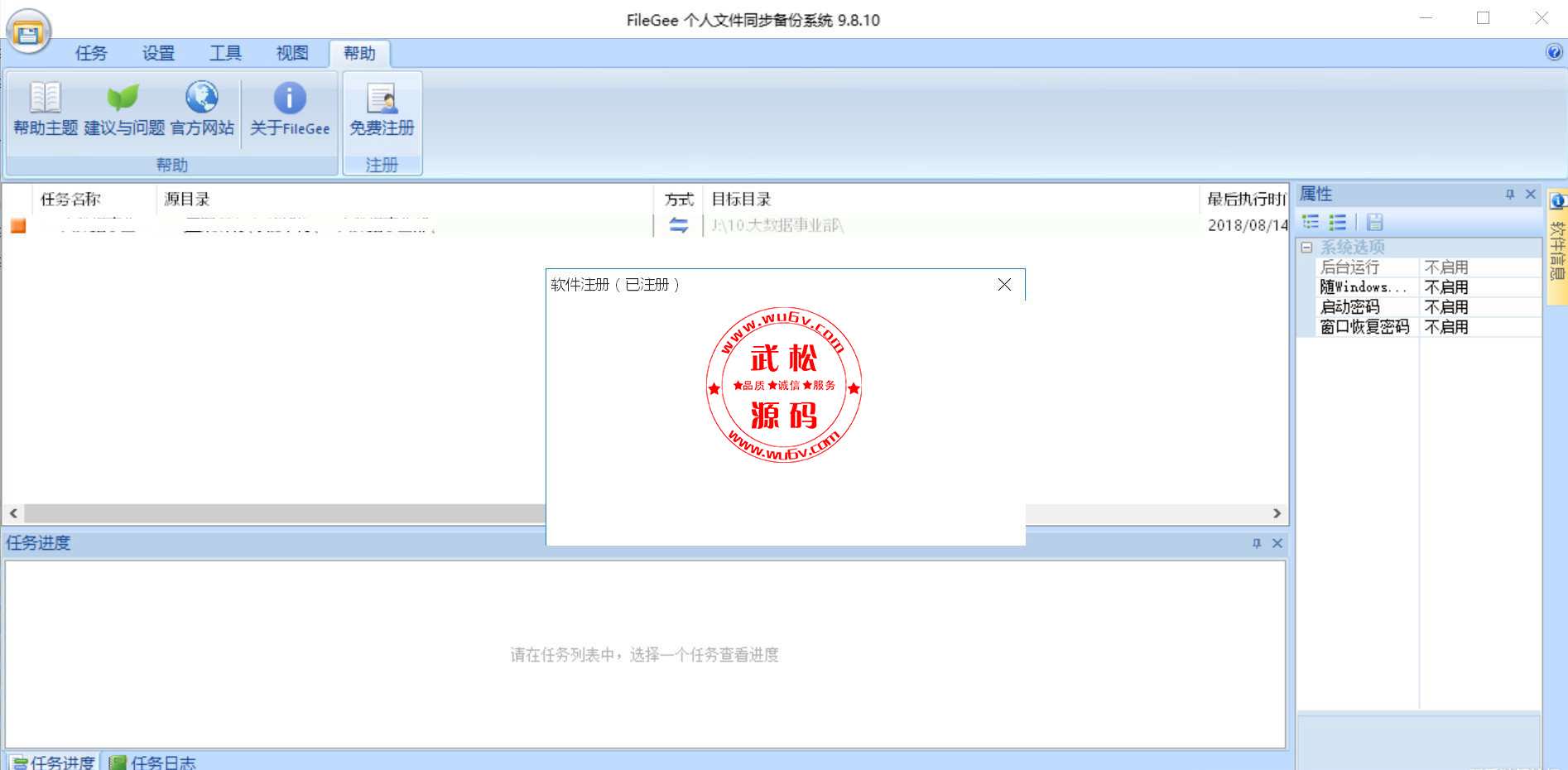Select the 帮助 ribbon tab
Screen dimensions: 1568x770
point(359,53)
